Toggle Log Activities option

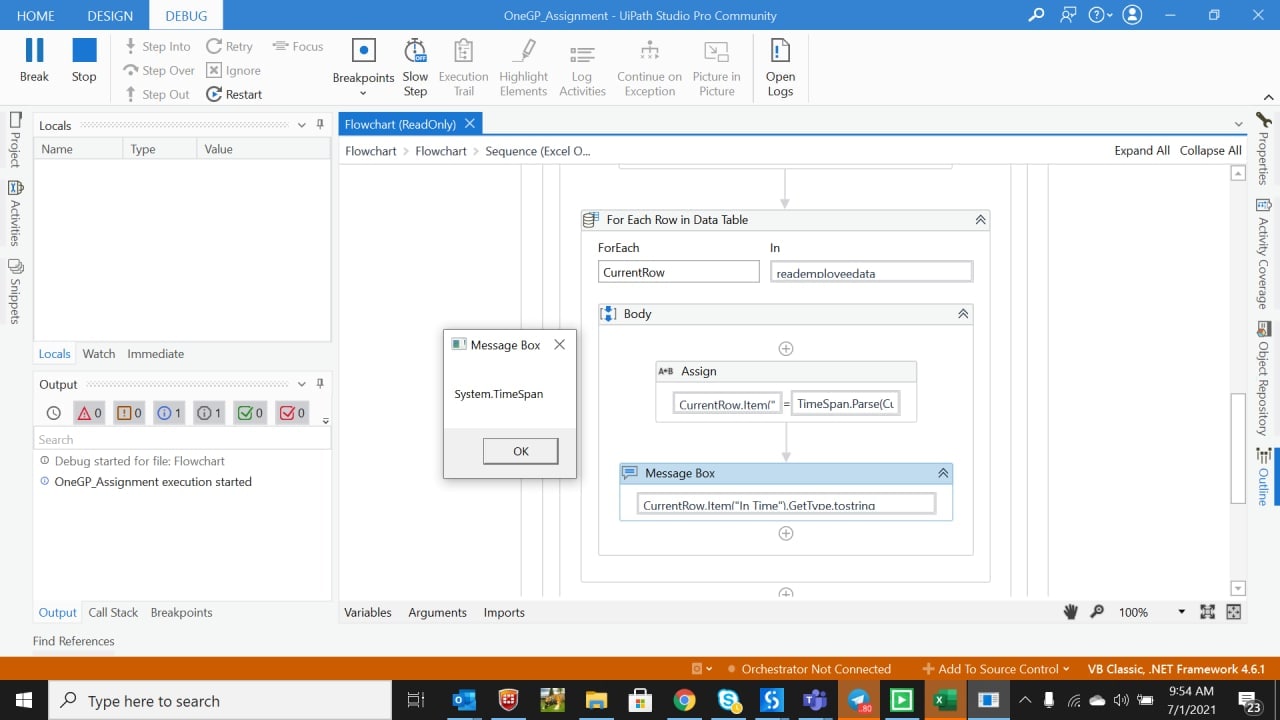(x=582, y=68)
